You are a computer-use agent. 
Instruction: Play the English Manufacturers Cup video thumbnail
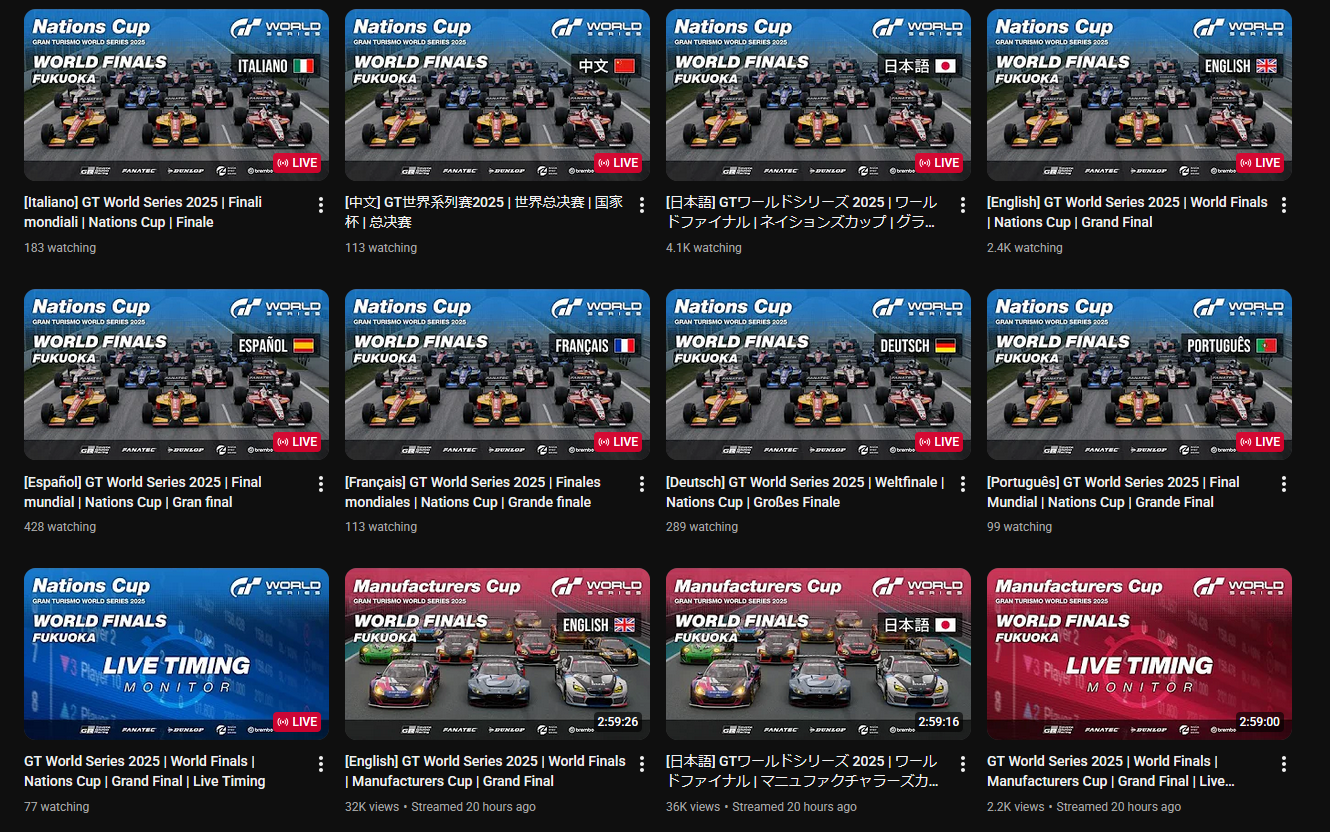pyautogui.click(x=497, y=654)
